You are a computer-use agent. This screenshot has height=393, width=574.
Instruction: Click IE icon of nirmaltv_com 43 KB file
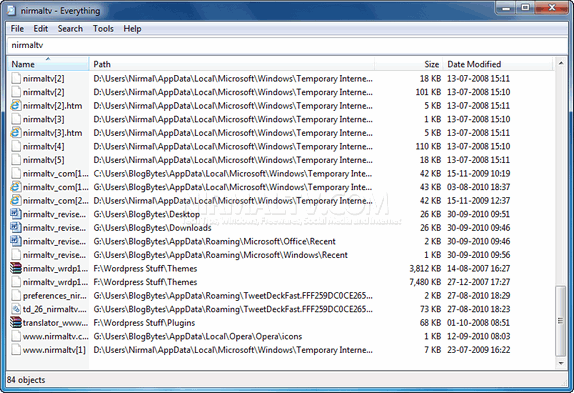point(15,187)
